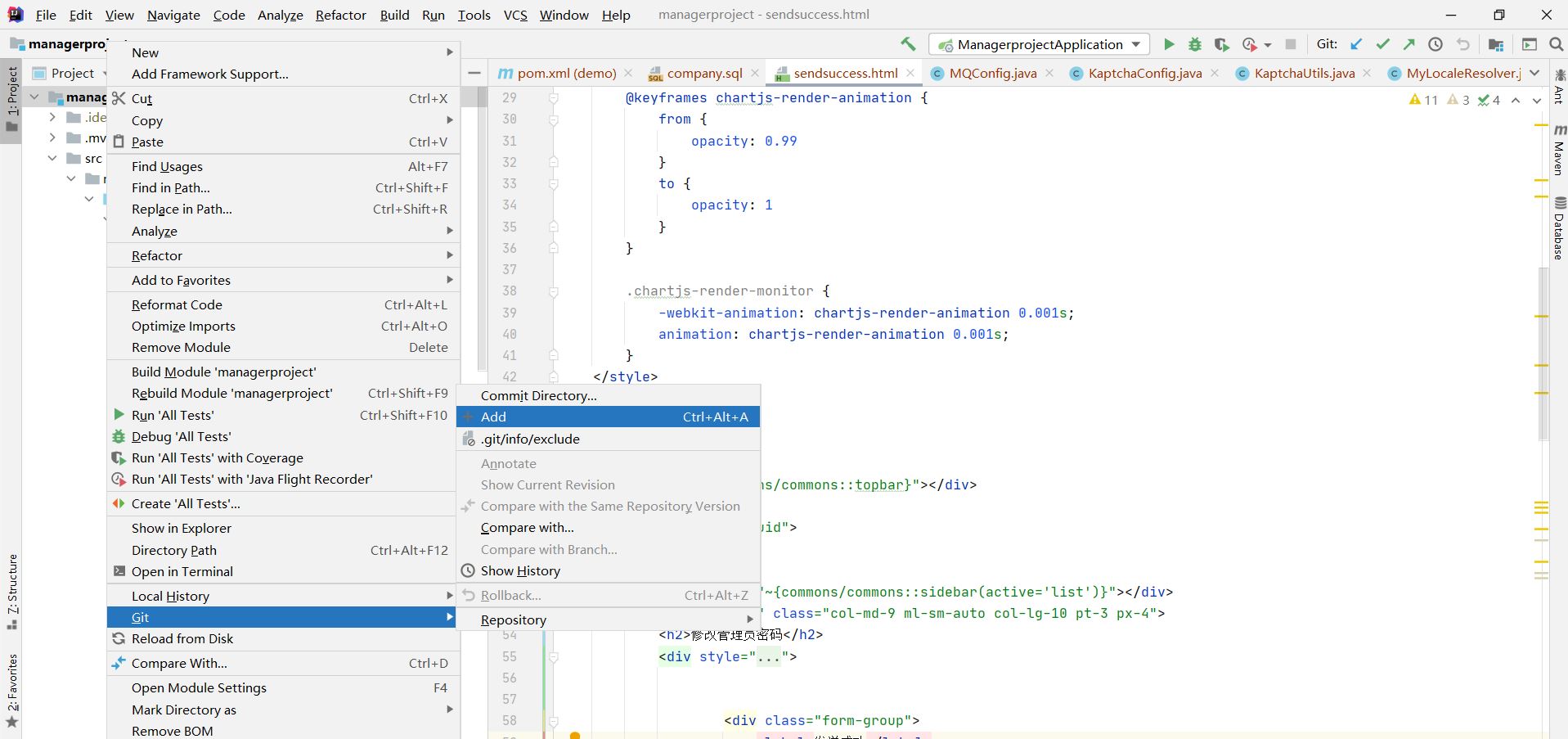
Task: Open the Ant tool window
Action: click(1559, 86)
